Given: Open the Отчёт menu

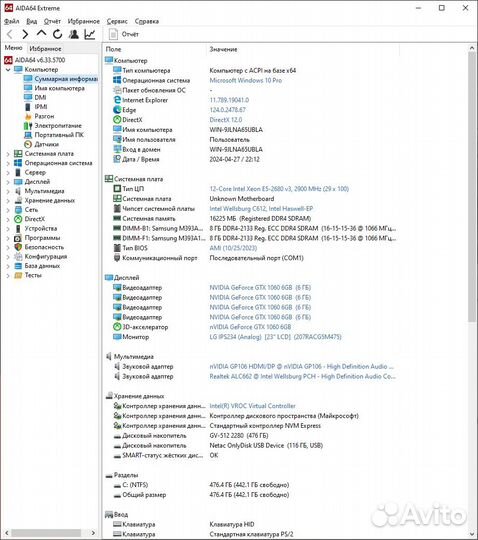Looking at the screenshot, I should 52,21.
